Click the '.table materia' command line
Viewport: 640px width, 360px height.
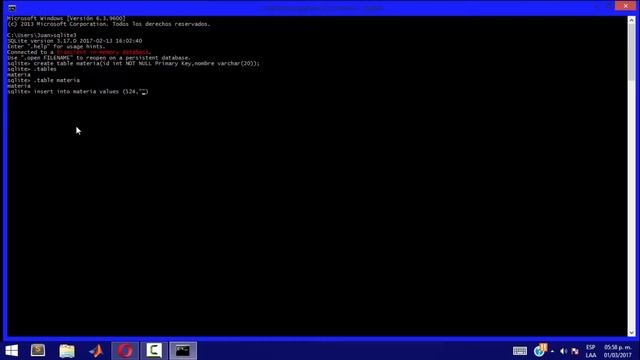(x=44, y=80)
